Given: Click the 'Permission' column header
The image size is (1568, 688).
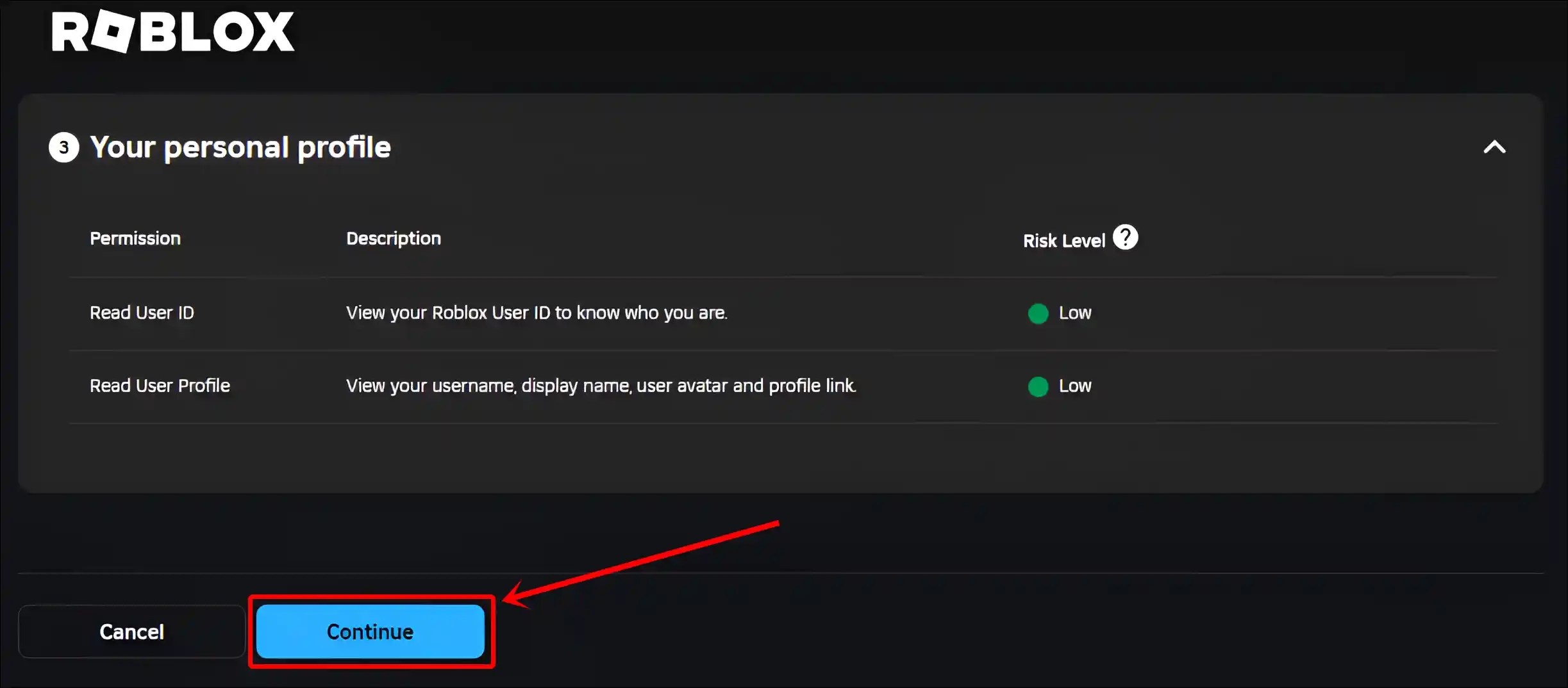Looking at the screenshot, I should click(135, 238).
